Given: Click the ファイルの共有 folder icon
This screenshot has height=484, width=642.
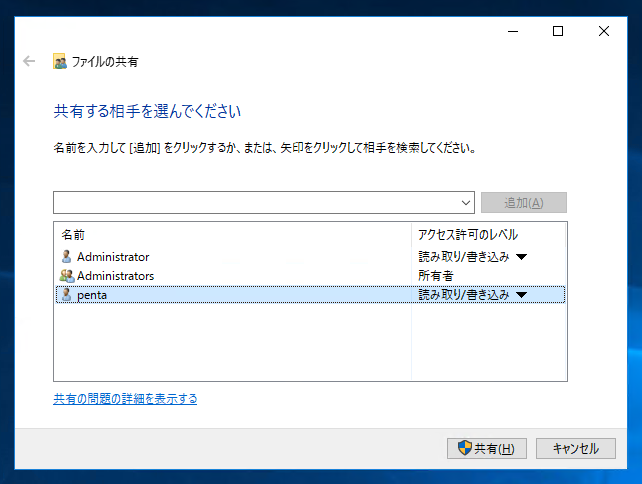Looking at the screenshot, I should pos(60,61).
